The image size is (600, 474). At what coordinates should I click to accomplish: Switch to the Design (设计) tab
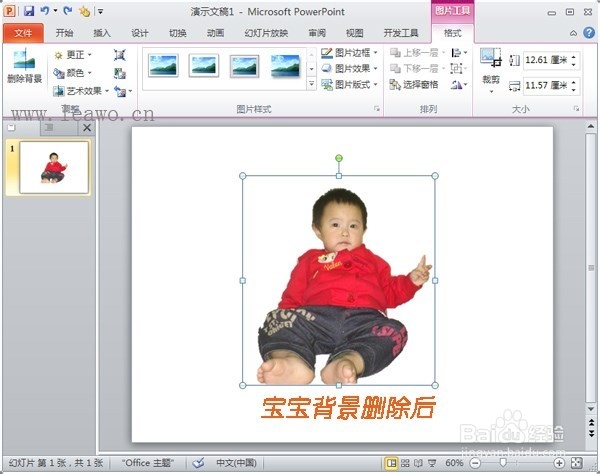point(140,33)
